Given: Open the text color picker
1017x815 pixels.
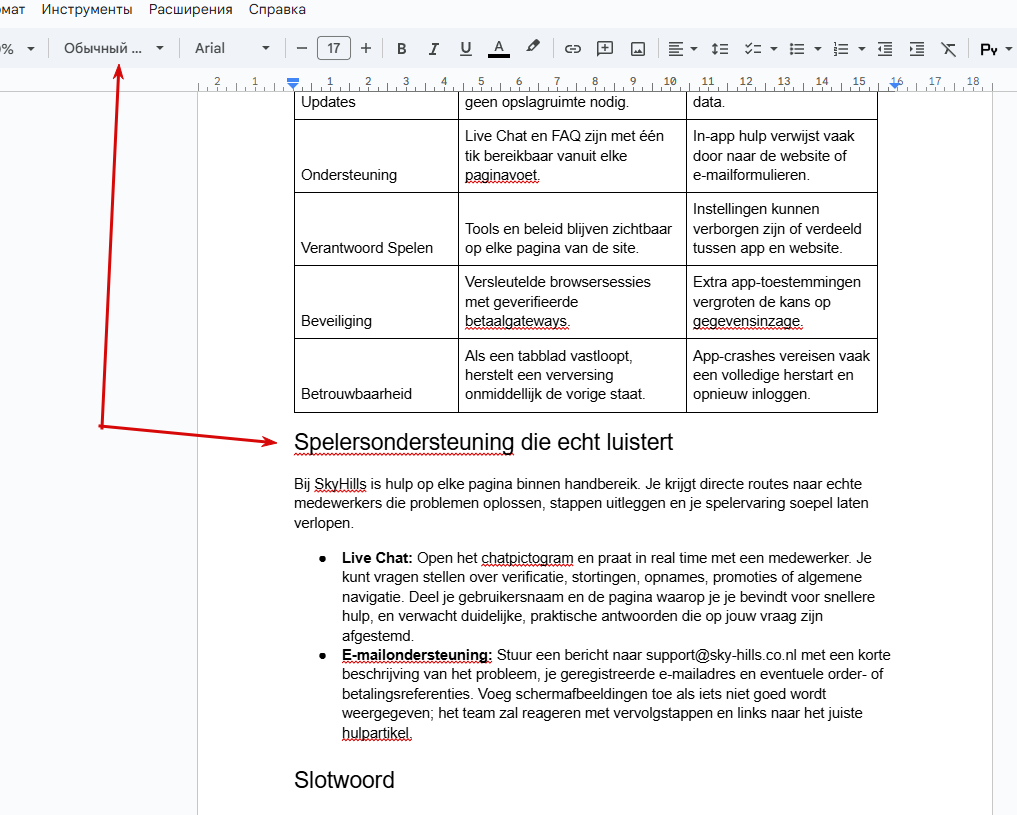Looking at the screenshot, I should pyautogui.click(x=498, y=49).
